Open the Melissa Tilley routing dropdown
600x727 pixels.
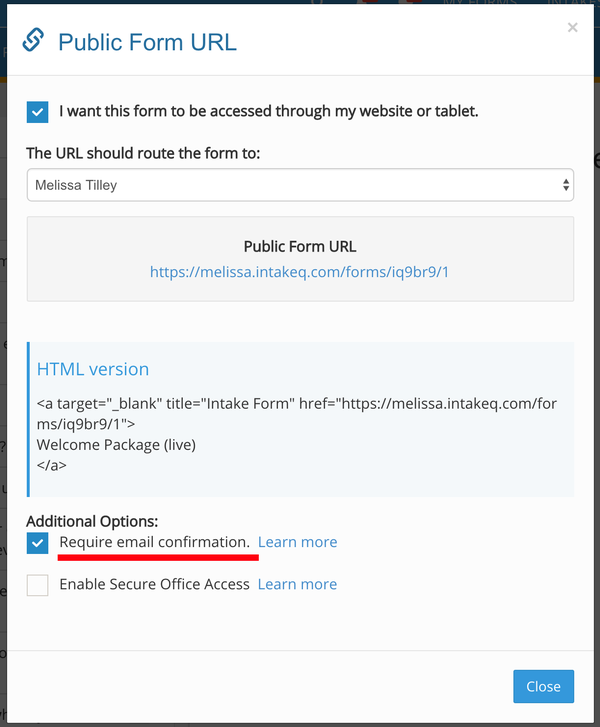tap(300, 185)
